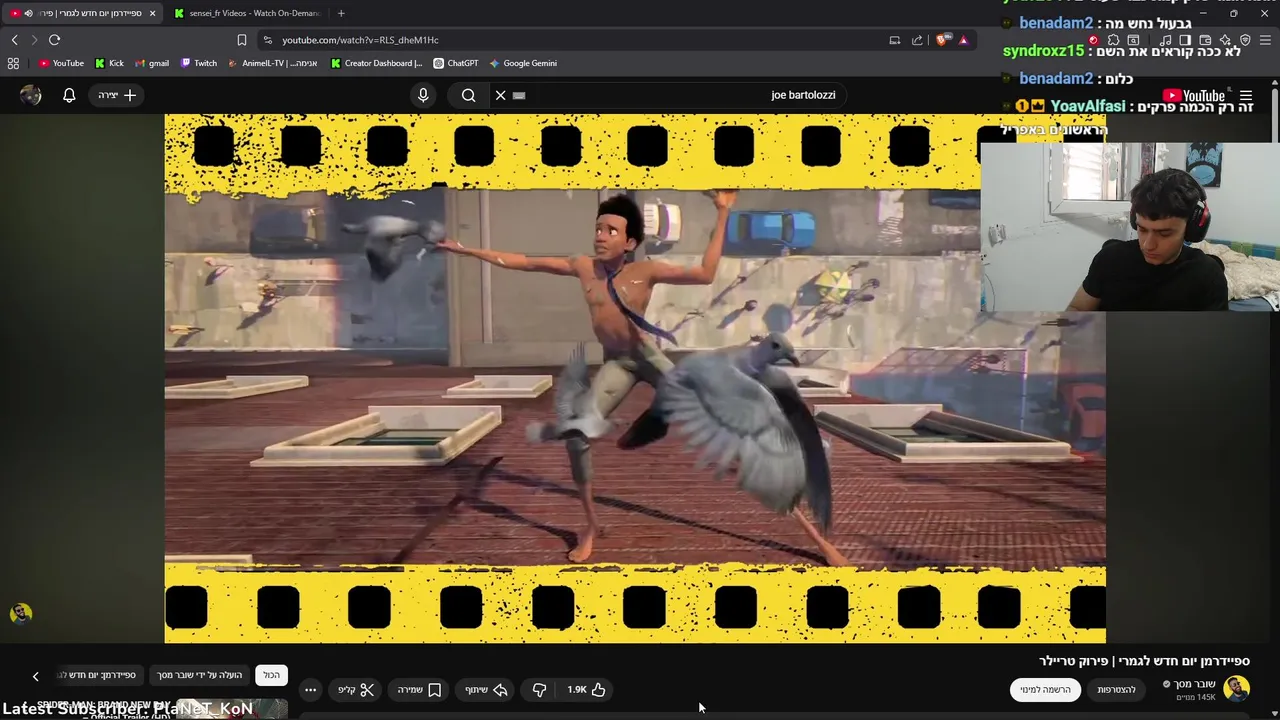The width and height of the screenshot is (1280, 720).
Task: Select the 'ספיידרמן: יום חדש' chip
Action: coord(97,675)
